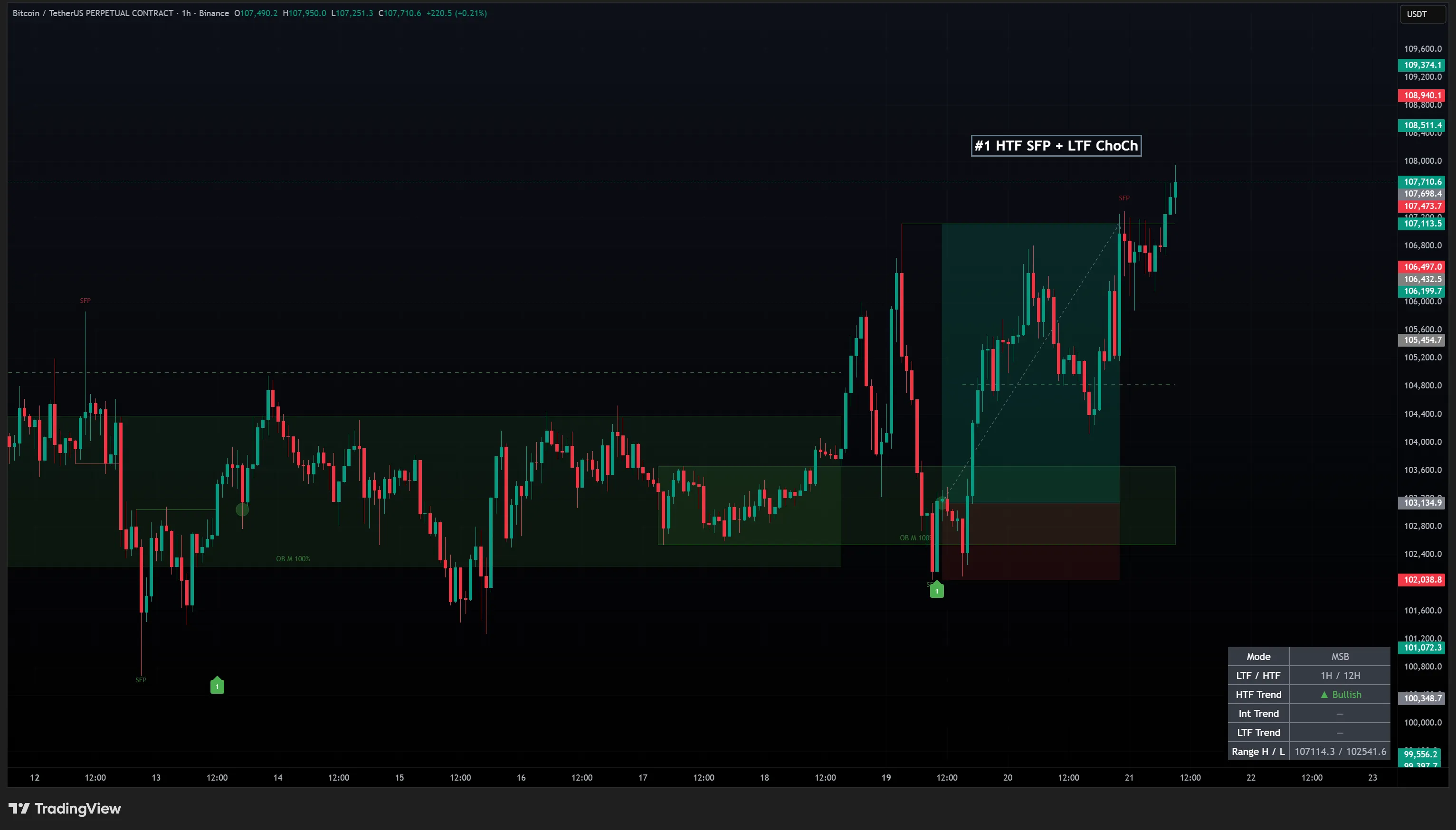The height and width of the screenshot is (830, 1456).
Task: Click the TradingView logo
Action: (x=65, y=808)
